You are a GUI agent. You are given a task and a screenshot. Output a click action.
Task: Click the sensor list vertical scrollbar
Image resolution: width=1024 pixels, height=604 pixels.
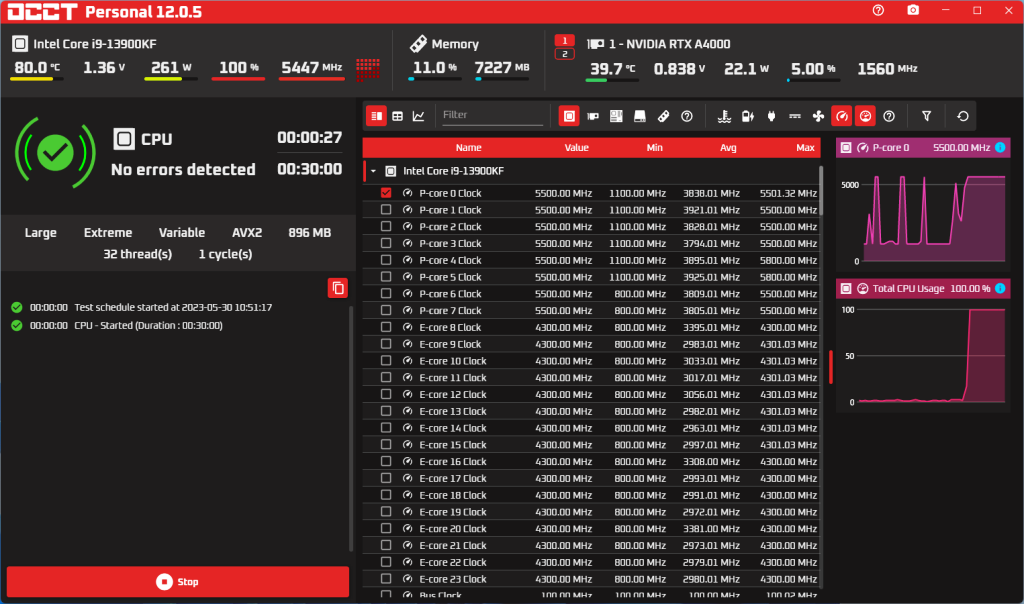coord(821,190)
